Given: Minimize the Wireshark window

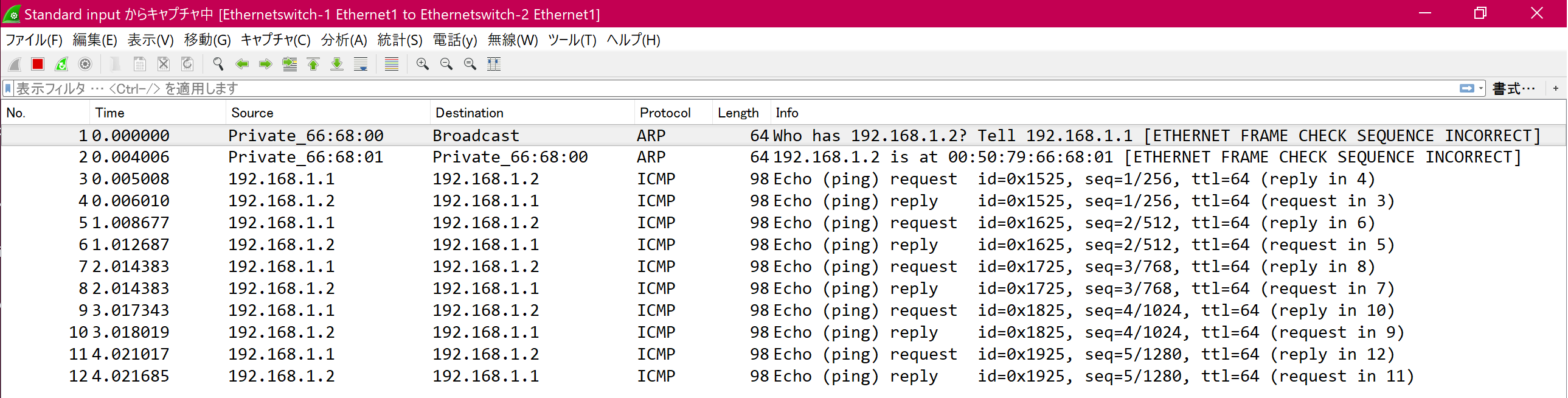Looking at the screenshot, I should [x=1425, y=13].
